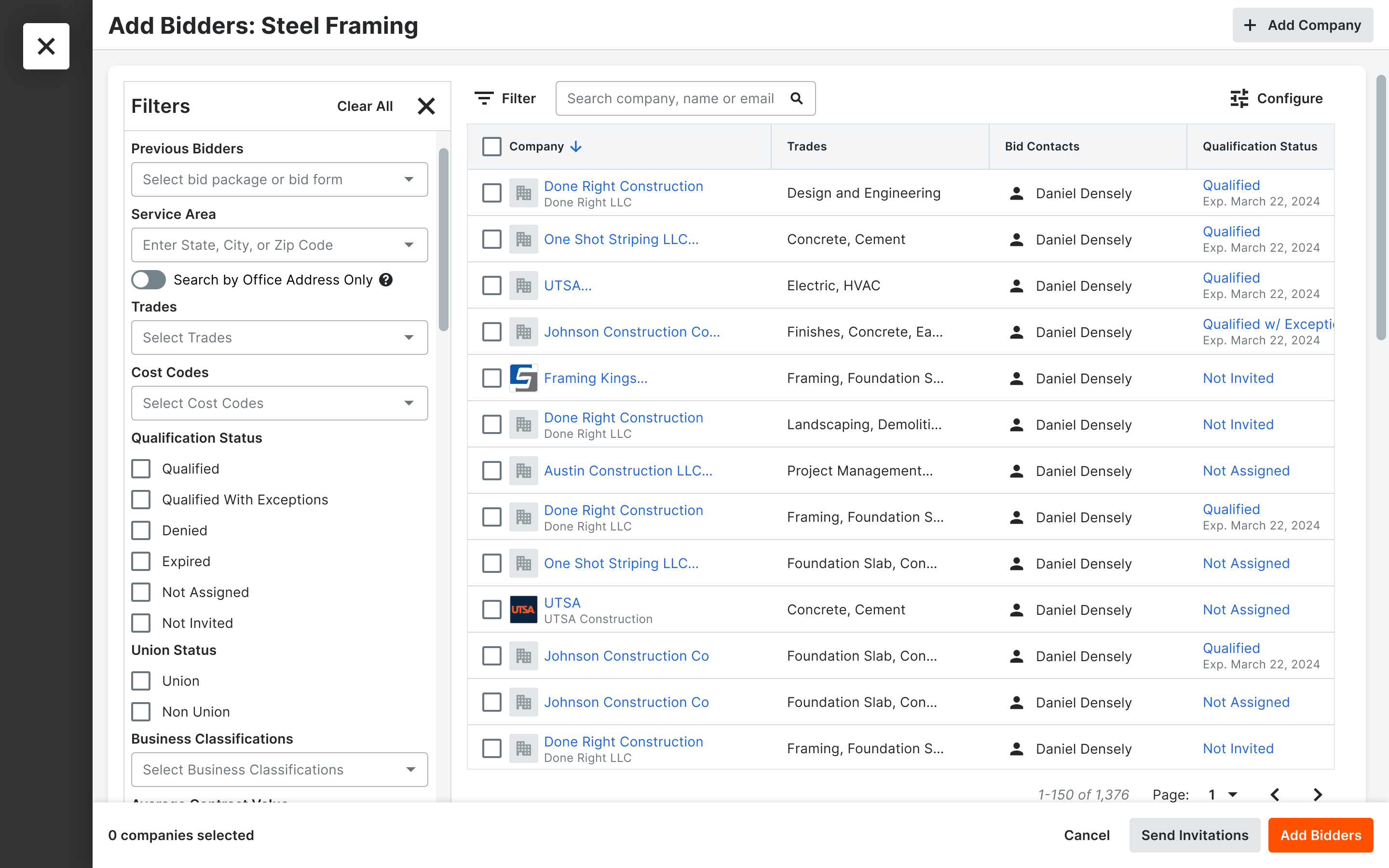Go to previous page arrow

1275,795
